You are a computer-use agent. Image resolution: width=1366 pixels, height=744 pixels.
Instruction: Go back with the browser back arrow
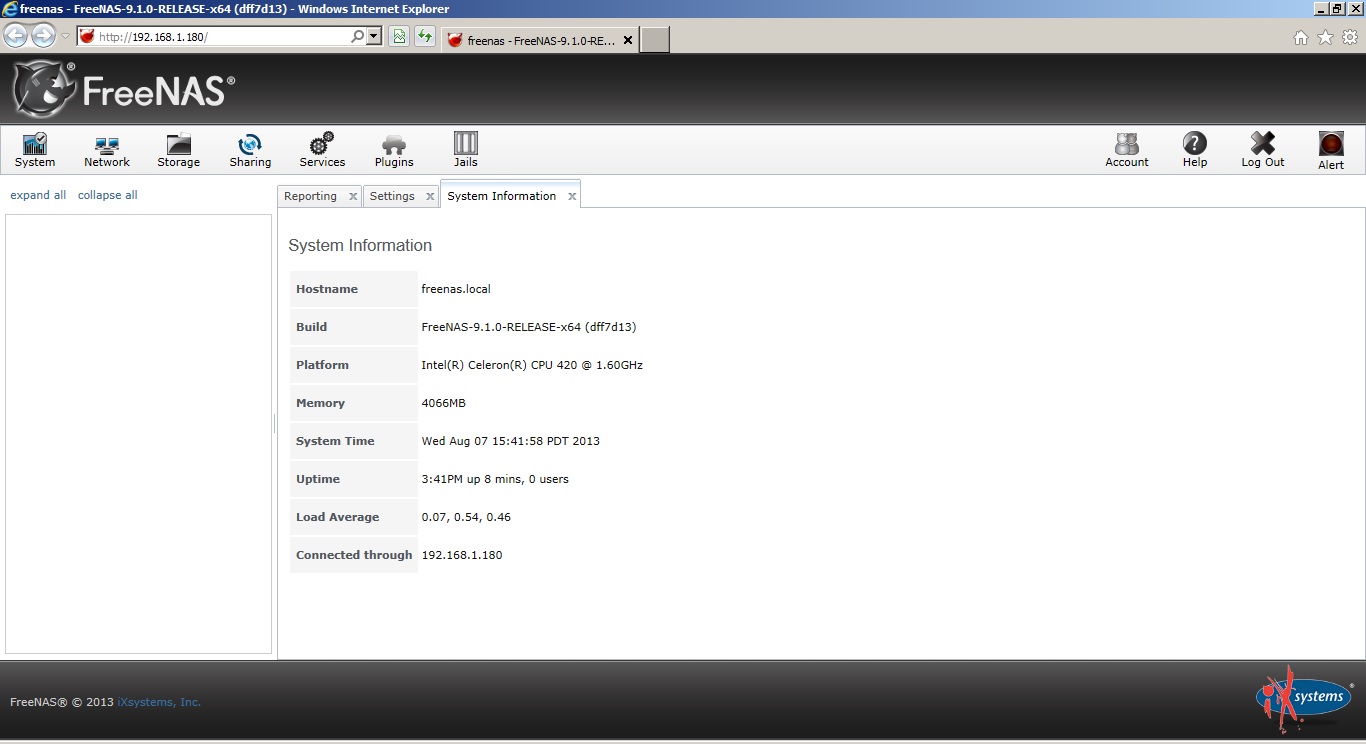tap(15, 37)
